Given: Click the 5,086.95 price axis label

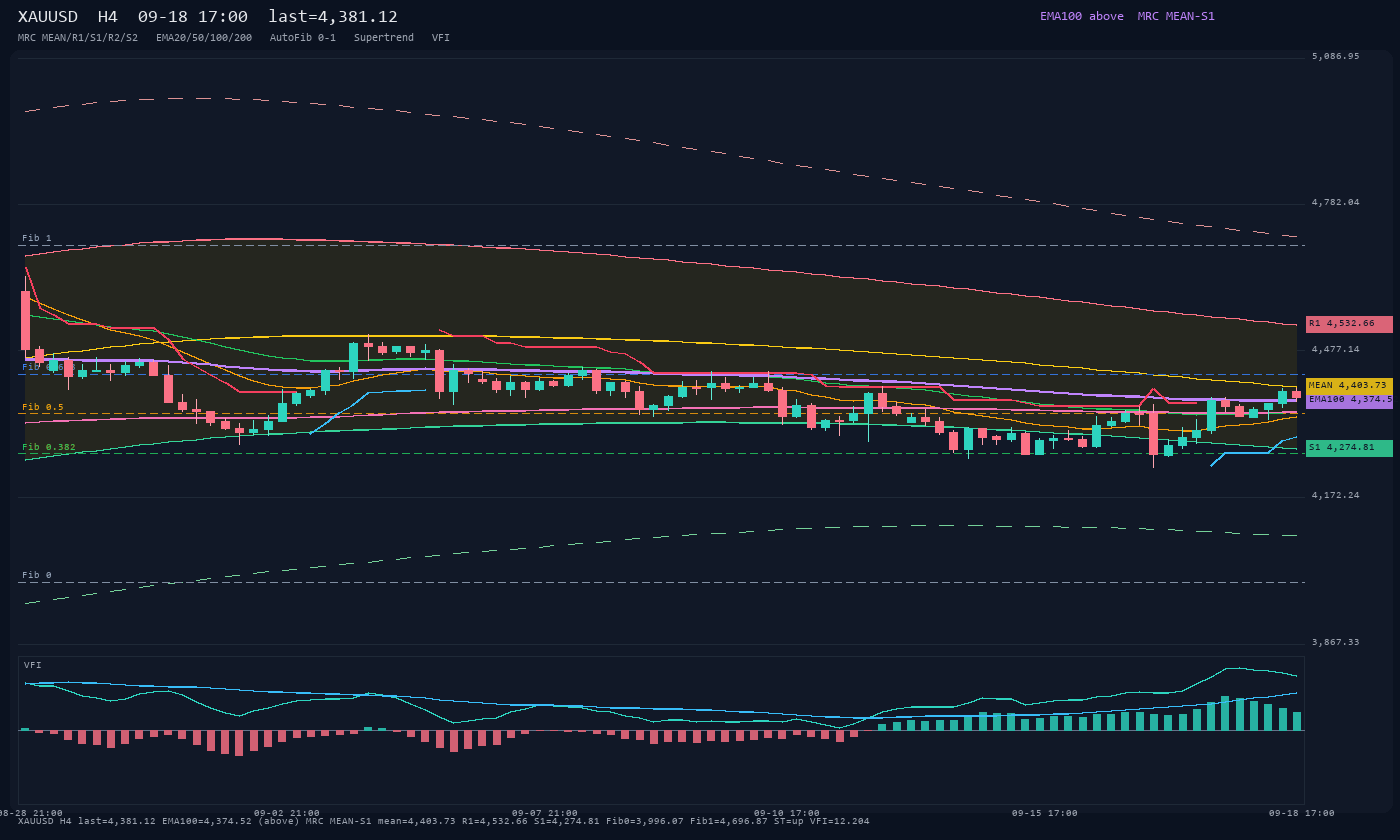Looking at the screenshot, I should point(1336,56).
